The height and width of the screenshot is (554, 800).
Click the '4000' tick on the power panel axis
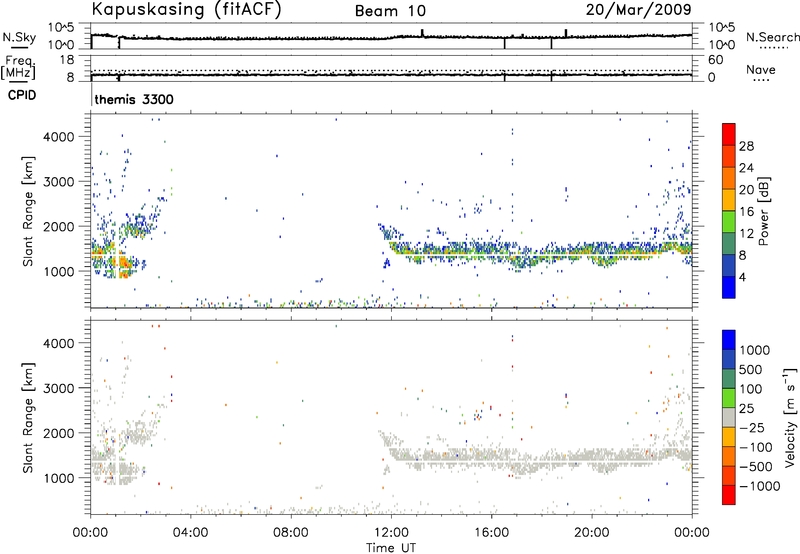pos(59,137)
